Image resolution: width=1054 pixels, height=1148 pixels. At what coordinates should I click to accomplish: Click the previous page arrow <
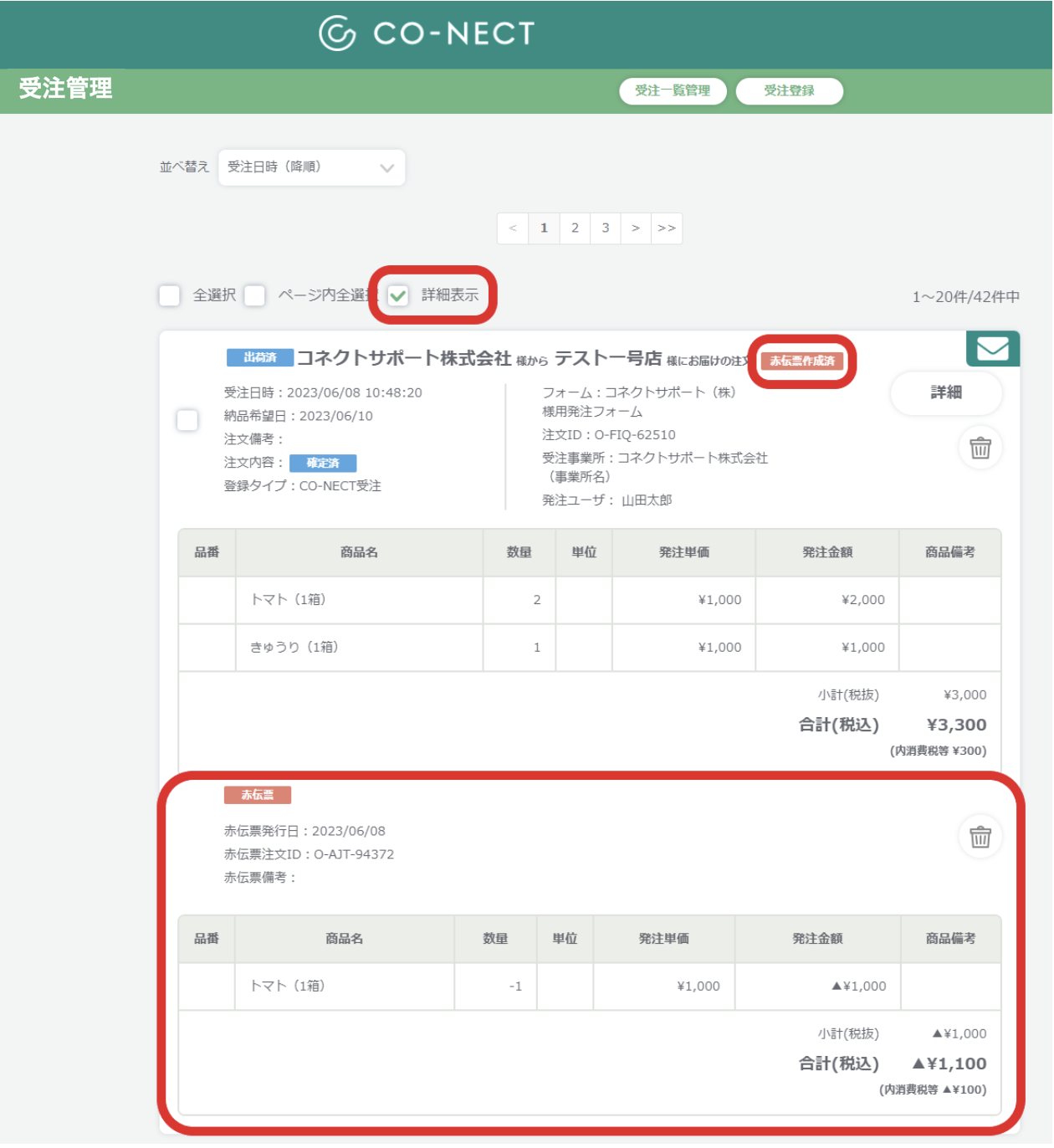pyautogui.click(x=513, y=228)
